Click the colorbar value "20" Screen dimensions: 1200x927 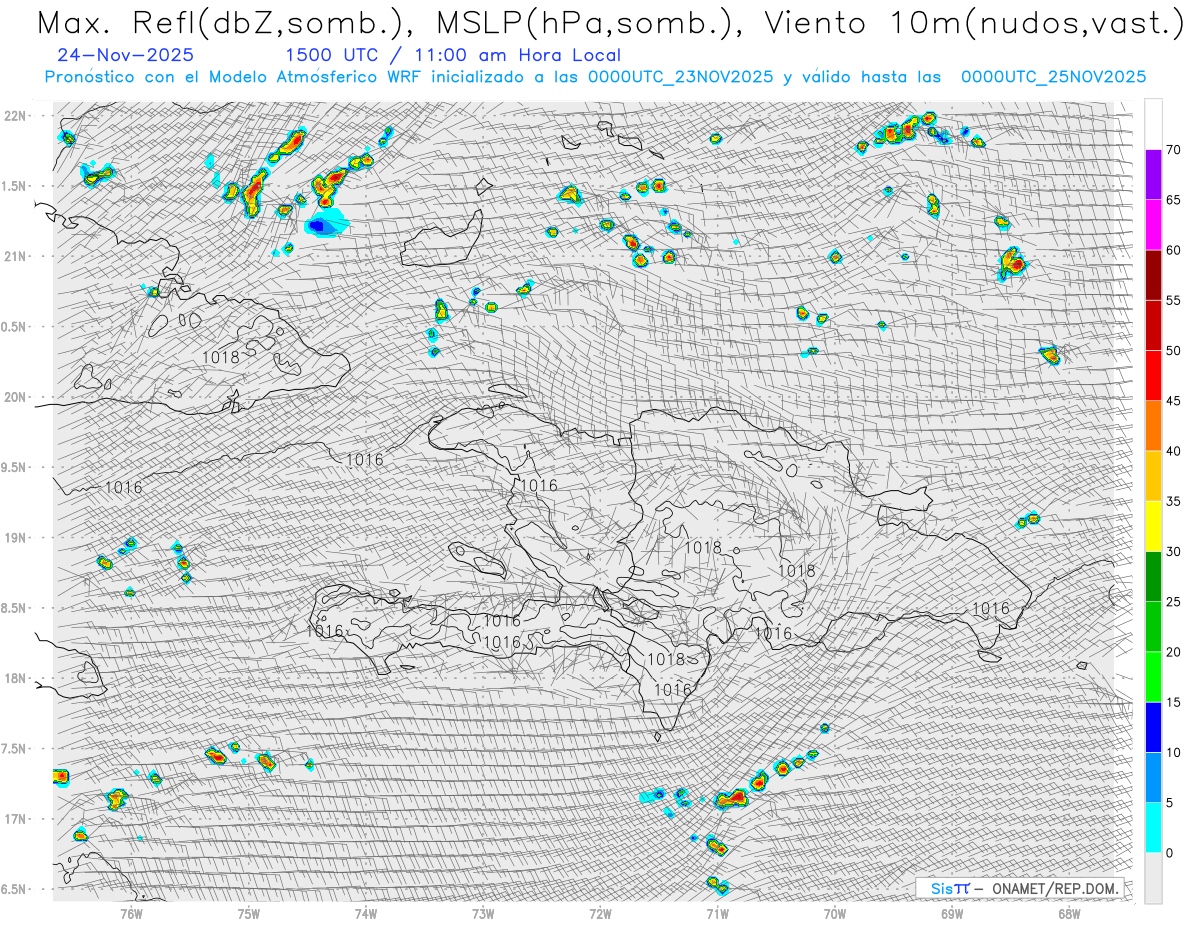pos(1174,652)
